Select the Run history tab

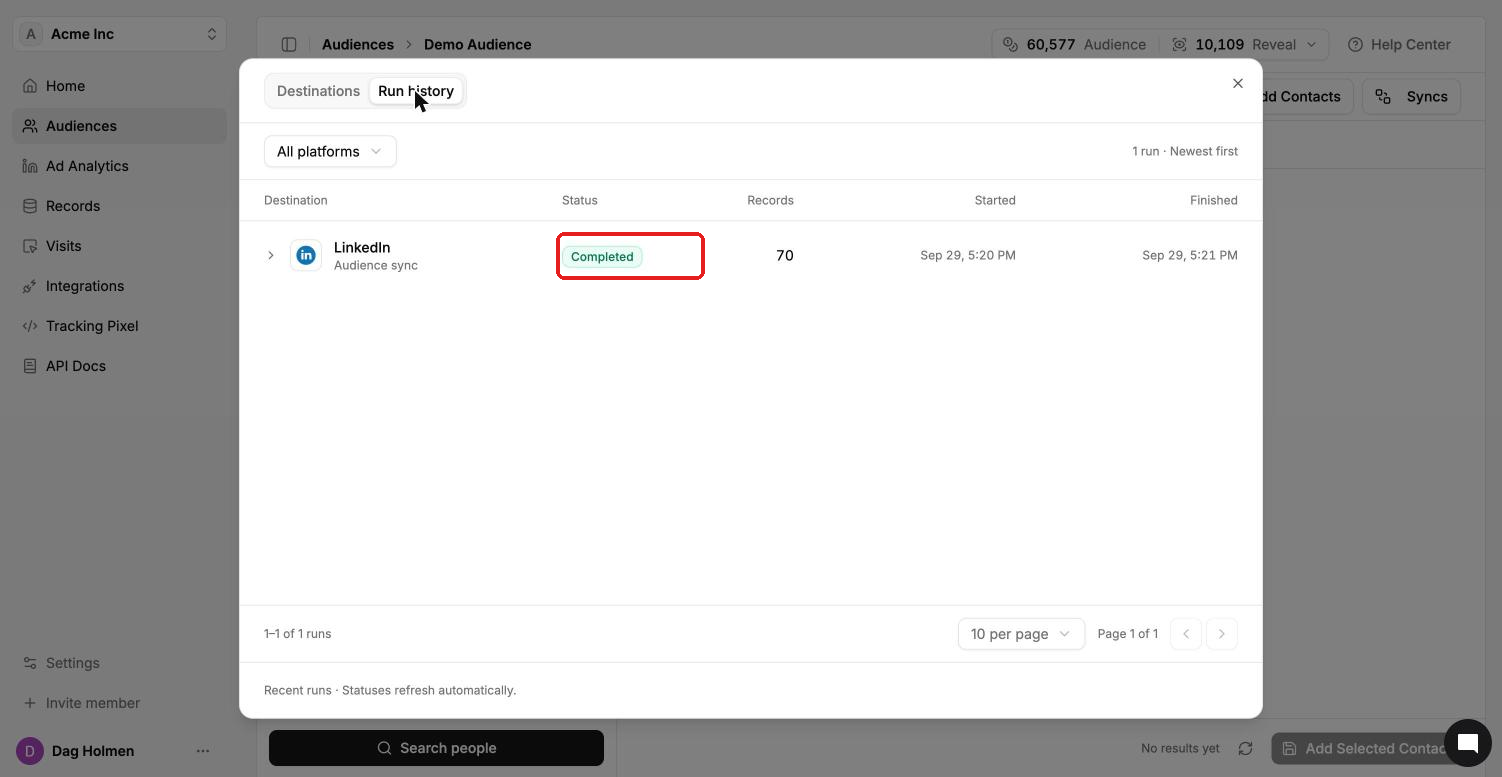click(x=416, y=91)
